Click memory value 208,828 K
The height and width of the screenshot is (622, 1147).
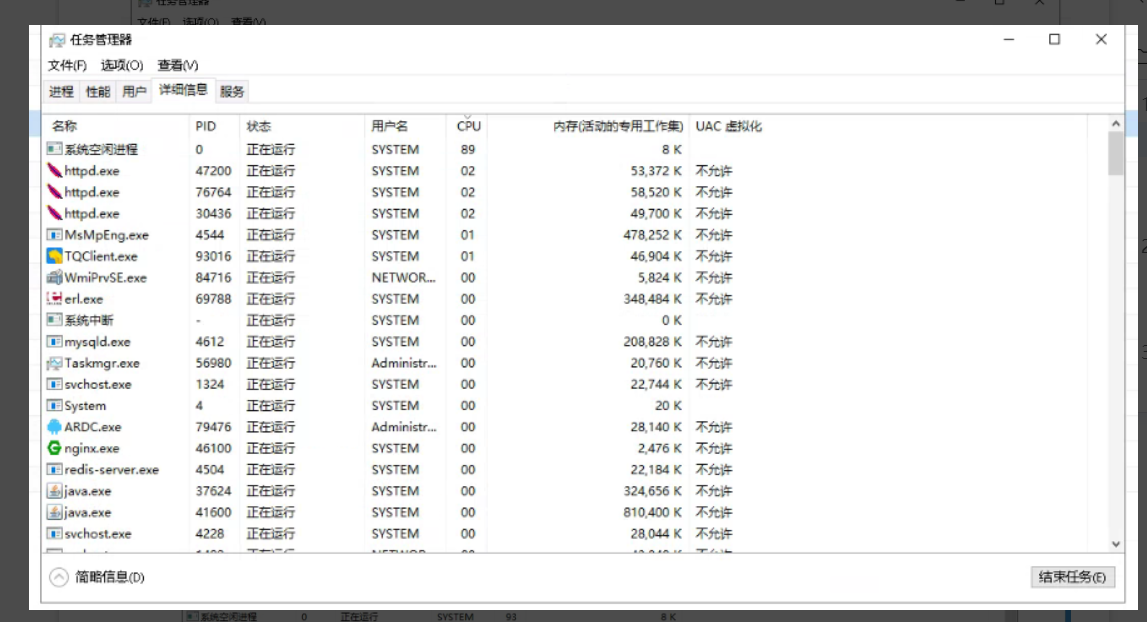tap(653, 342)
